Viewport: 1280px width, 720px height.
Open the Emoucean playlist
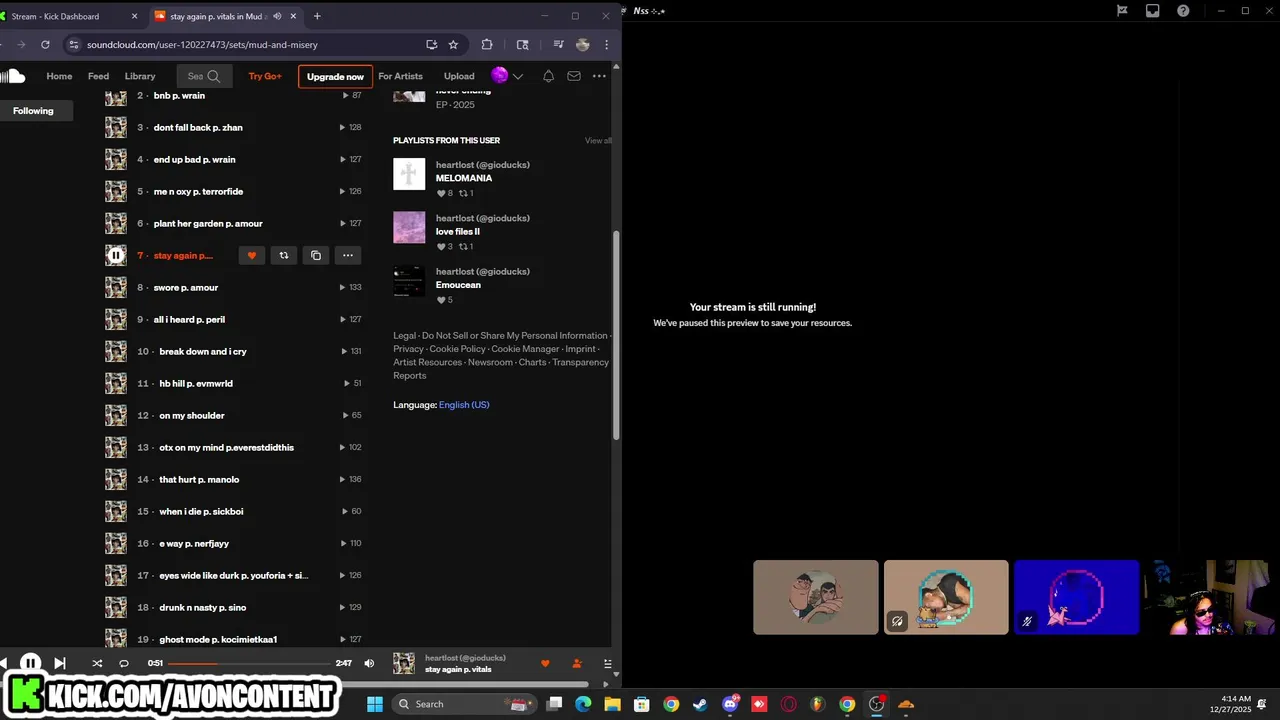point(458,285)
